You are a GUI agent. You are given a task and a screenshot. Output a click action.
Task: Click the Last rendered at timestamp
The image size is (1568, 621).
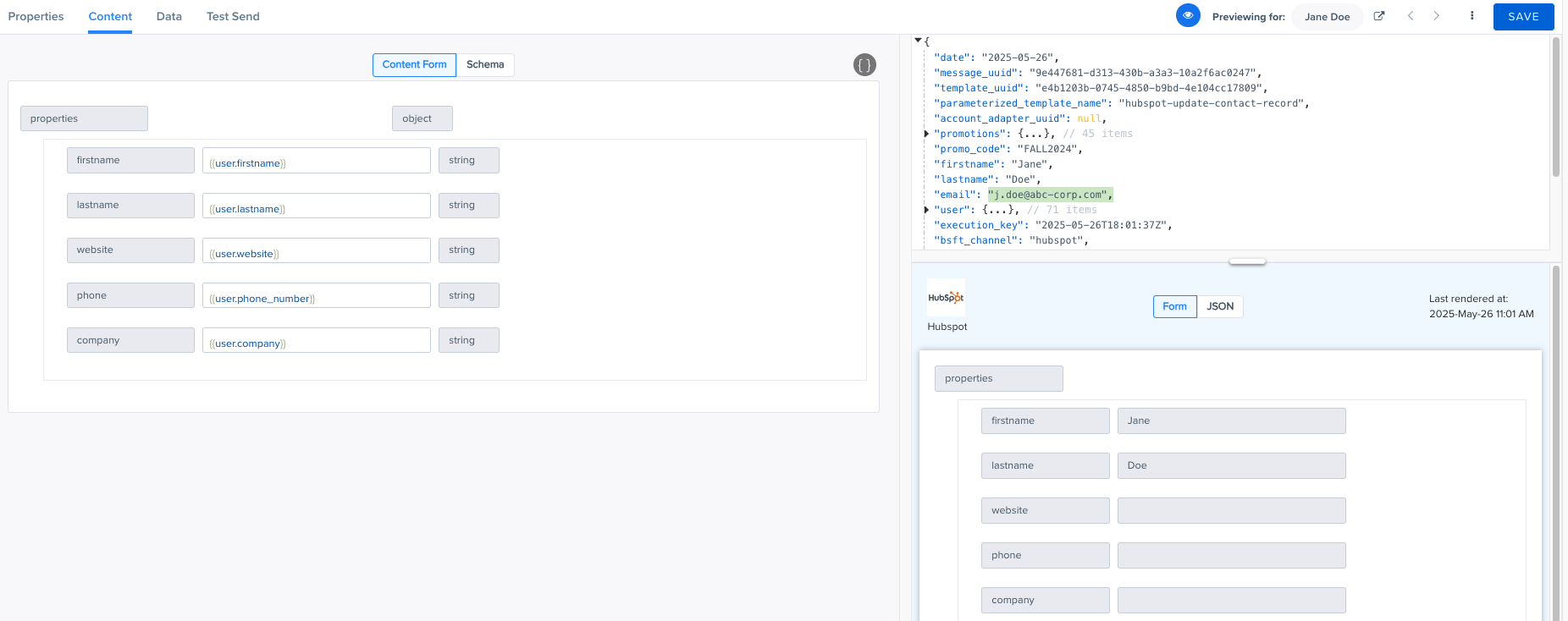pyautogui.click(x=1481, y=306)
